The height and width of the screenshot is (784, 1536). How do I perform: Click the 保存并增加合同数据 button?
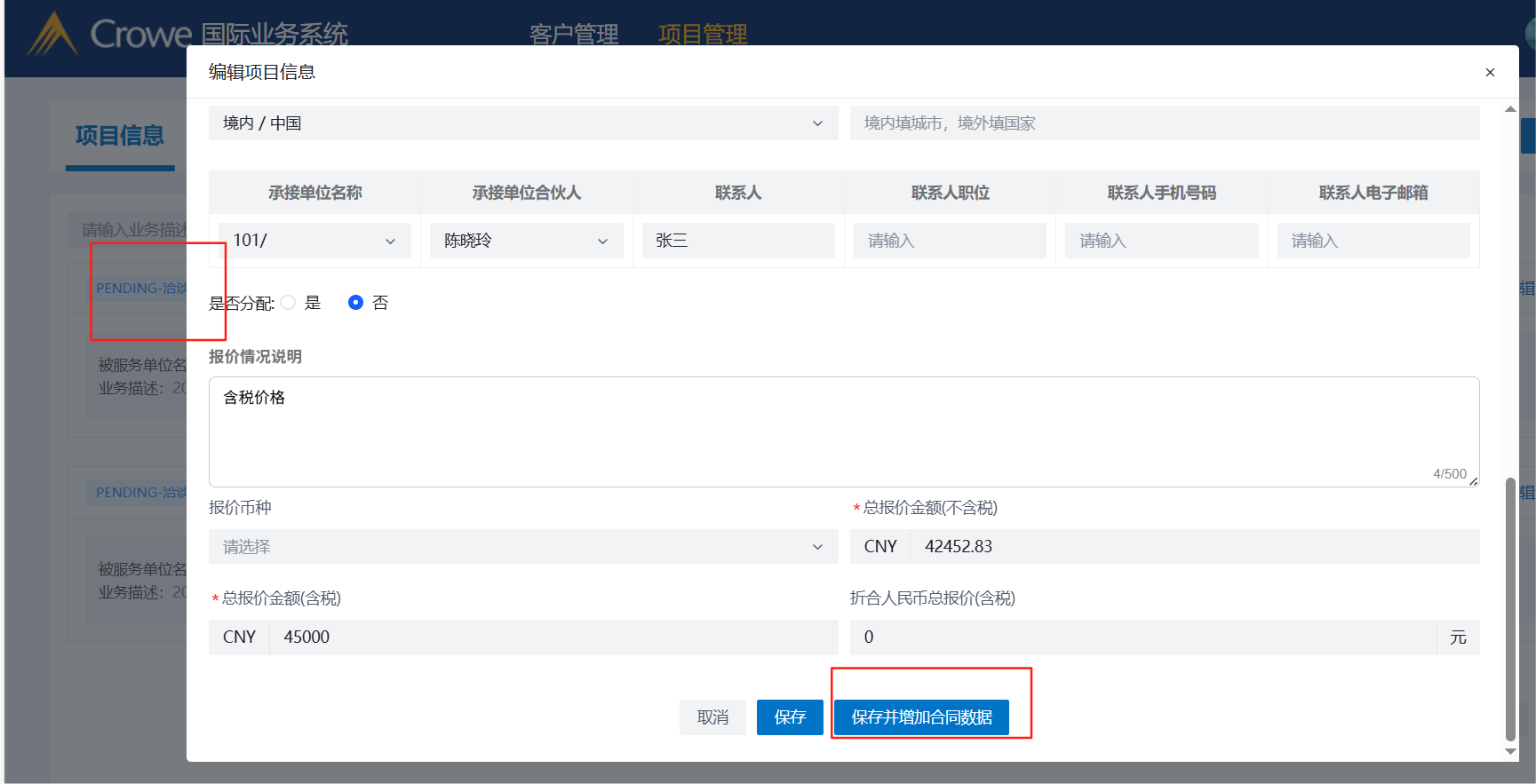click(922, 717)
